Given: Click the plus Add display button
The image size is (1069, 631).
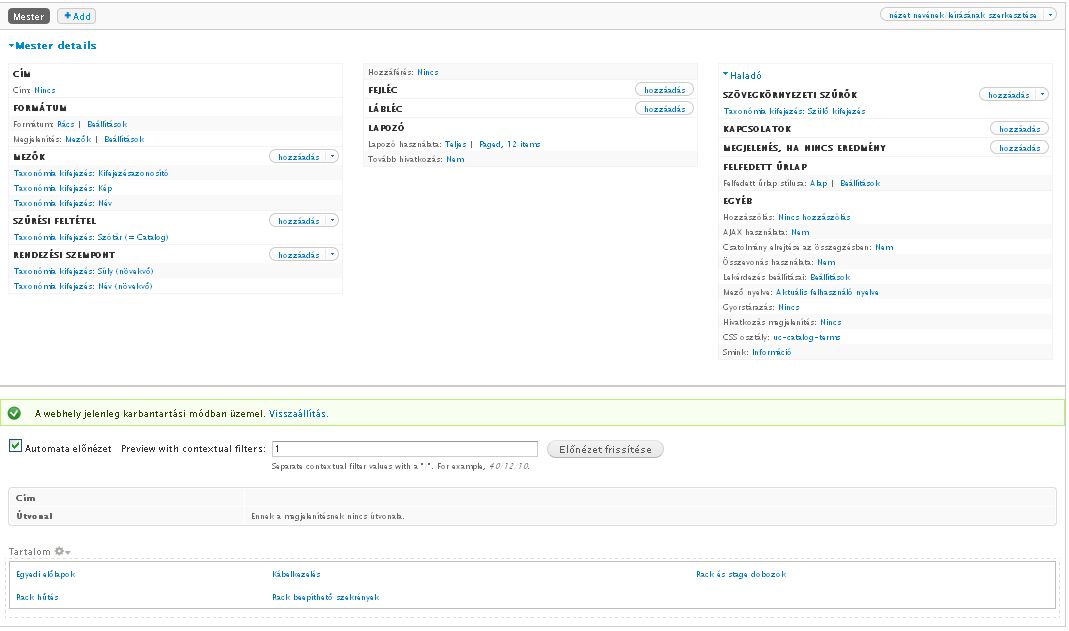Looking at the screenshot, I should point(76,16).
